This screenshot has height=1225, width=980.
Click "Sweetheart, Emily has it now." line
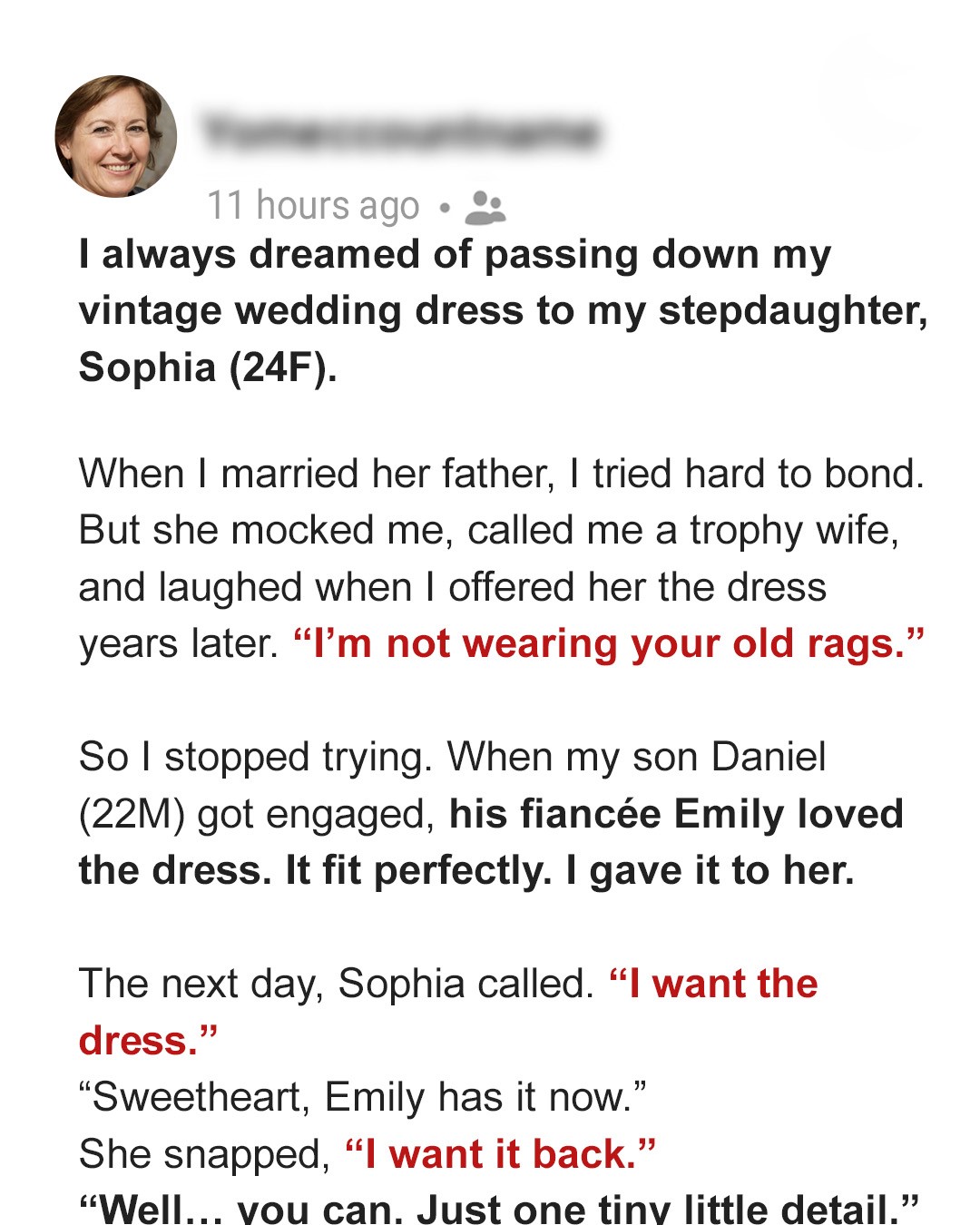click(363, 1097)
